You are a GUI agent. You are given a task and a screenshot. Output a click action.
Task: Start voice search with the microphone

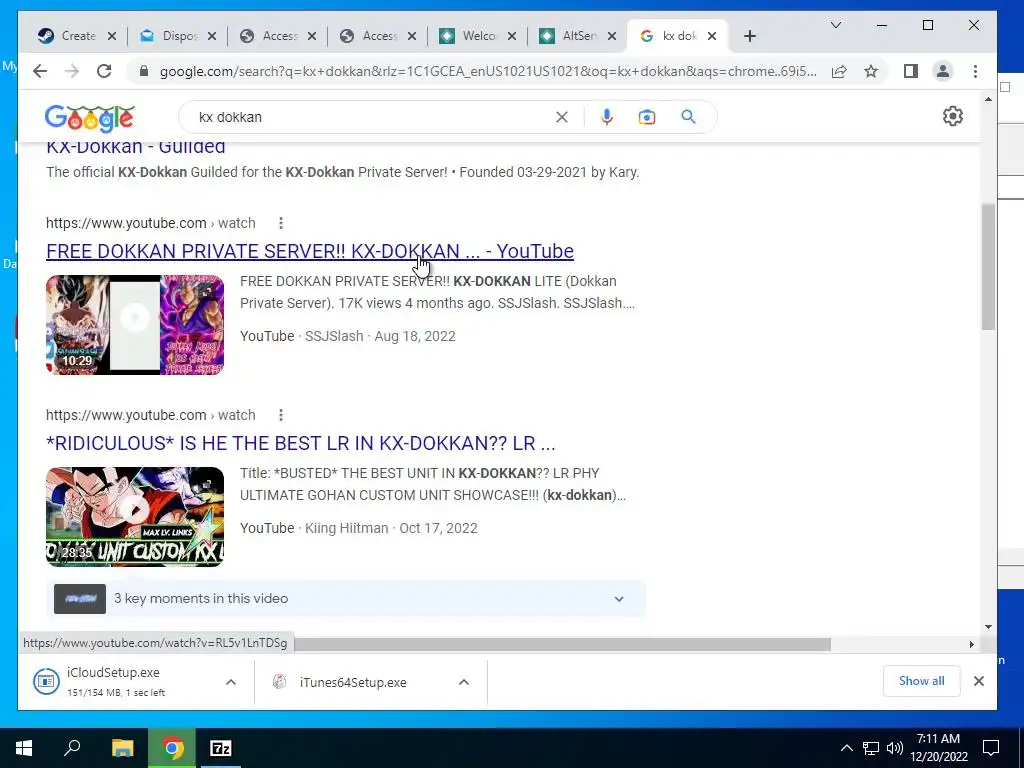point(607,117)
